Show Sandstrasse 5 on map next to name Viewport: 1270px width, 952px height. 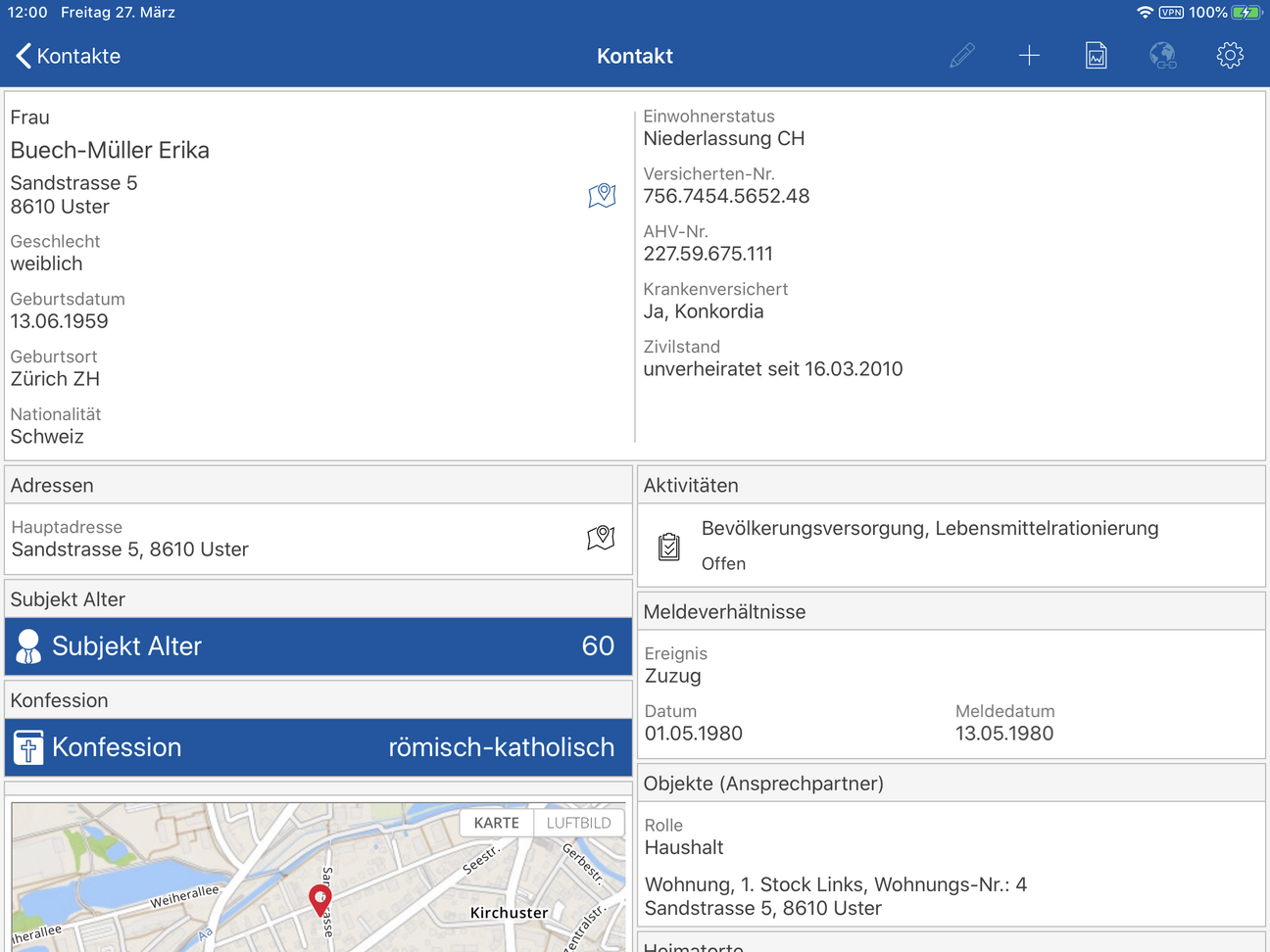click(x=602, y=195)
